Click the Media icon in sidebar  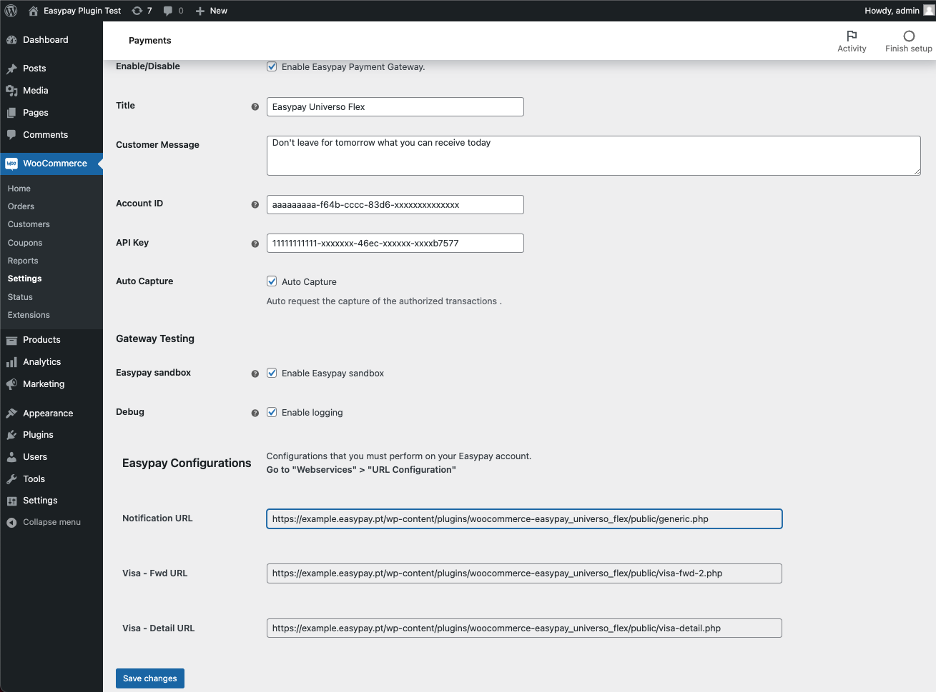[x=11, y=91]
